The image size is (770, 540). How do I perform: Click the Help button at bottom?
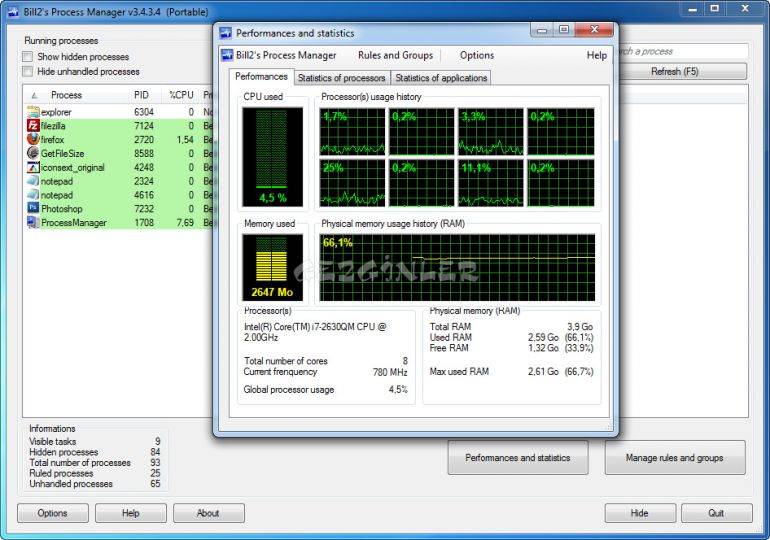tap(131, 513)
